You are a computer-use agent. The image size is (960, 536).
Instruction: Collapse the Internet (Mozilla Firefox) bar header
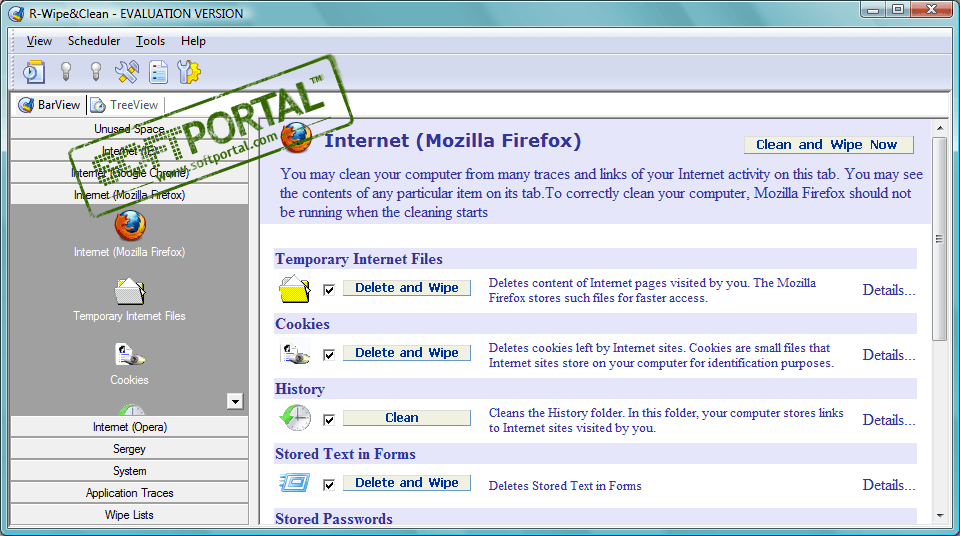point(129,195)
